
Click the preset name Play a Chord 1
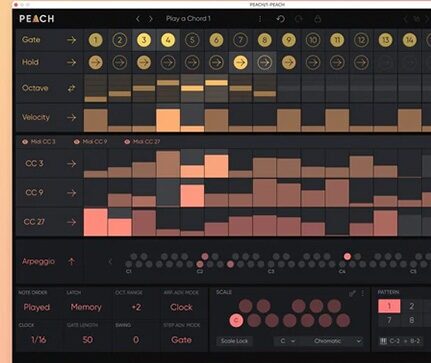188,19
